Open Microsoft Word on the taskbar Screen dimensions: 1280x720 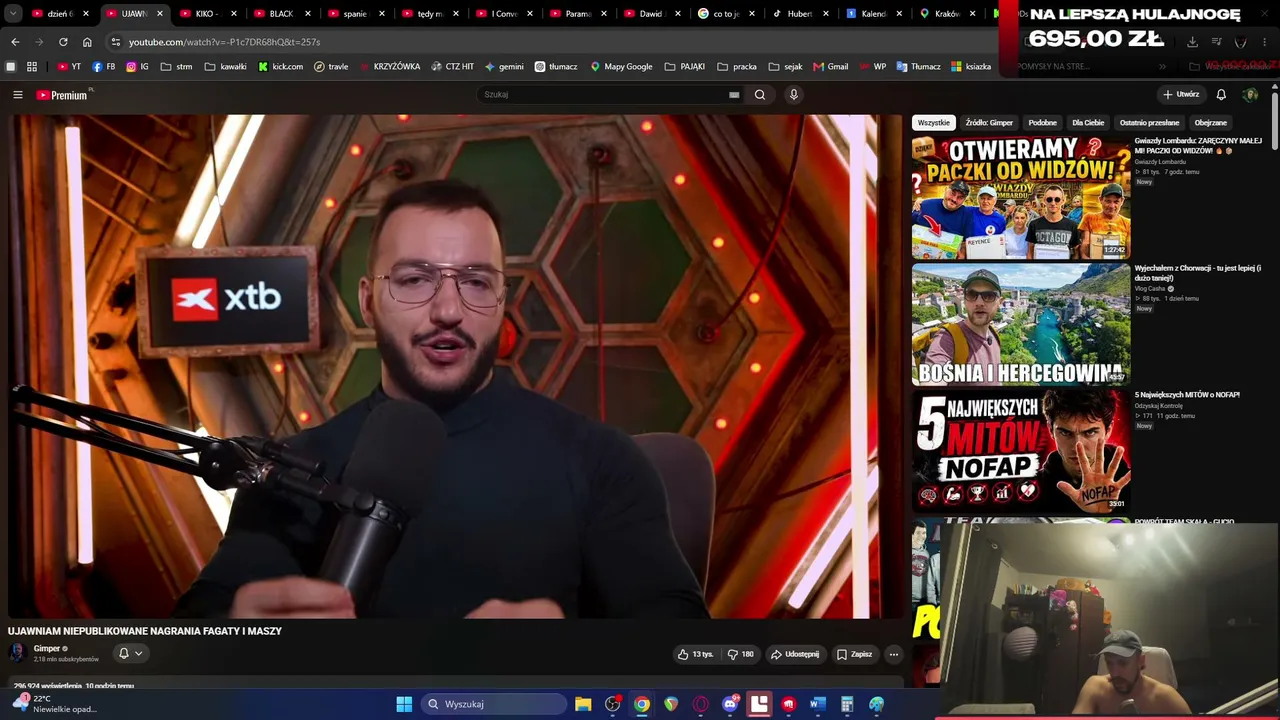click(818, 704)
